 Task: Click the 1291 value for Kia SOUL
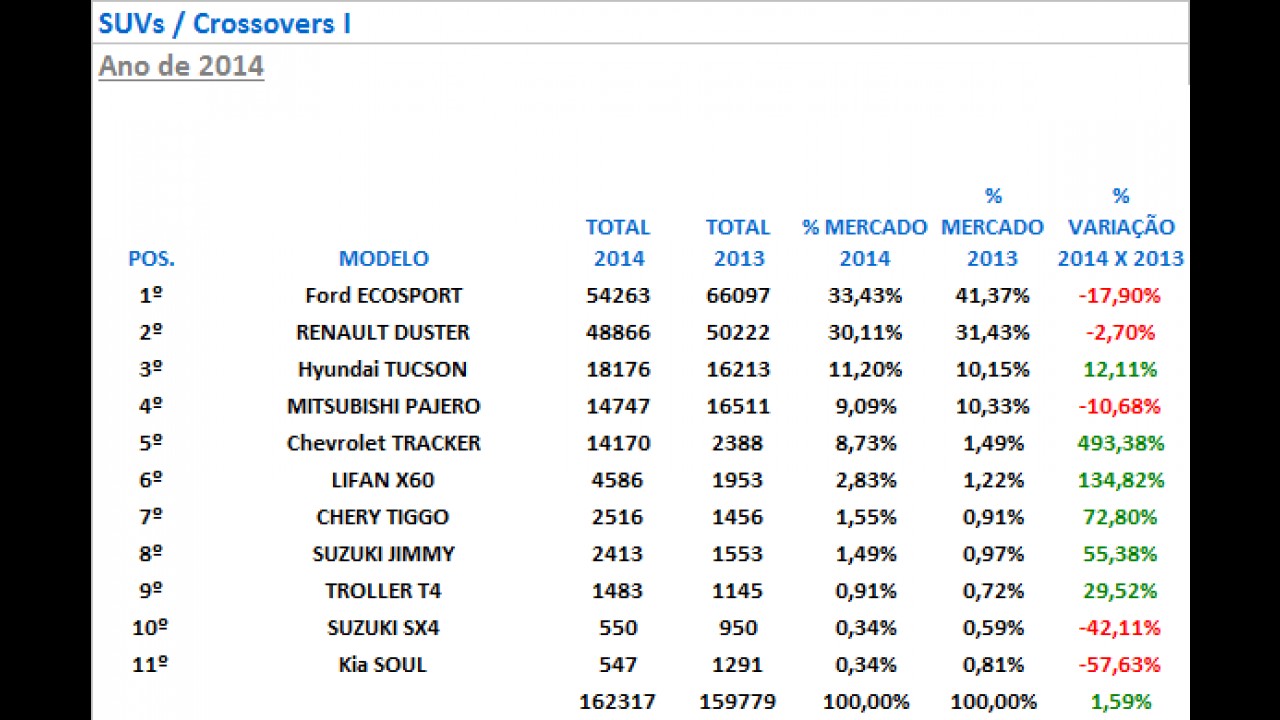coord(738,665)
